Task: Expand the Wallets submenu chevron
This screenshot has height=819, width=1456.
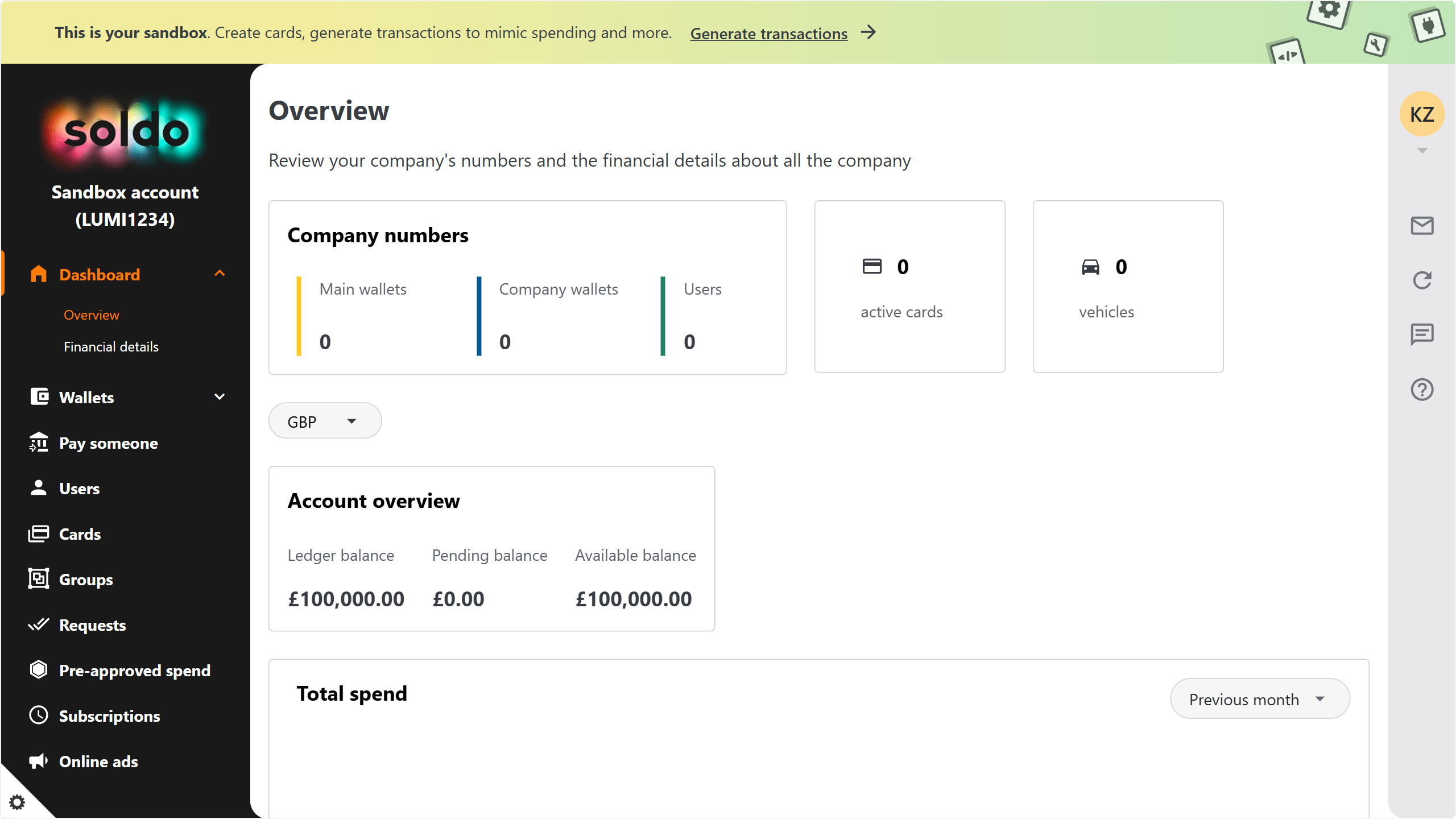Action: pos(220,397)
